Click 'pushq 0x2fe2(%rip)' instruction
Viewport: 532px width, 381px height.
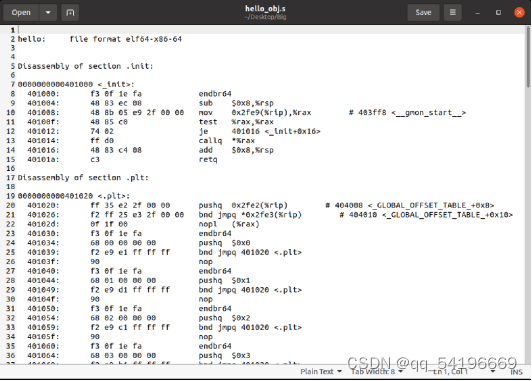click(x=243, y=205)
